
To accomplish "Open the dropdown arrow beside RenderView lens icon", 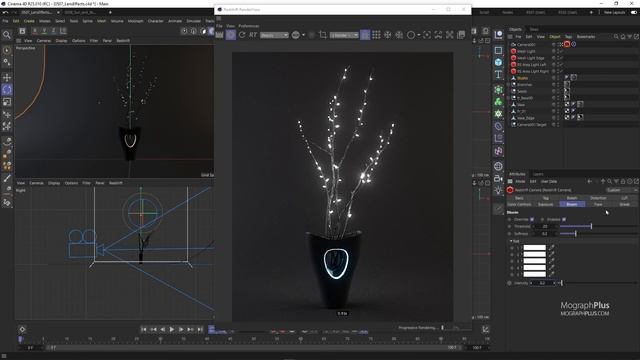I will point(303,35).
